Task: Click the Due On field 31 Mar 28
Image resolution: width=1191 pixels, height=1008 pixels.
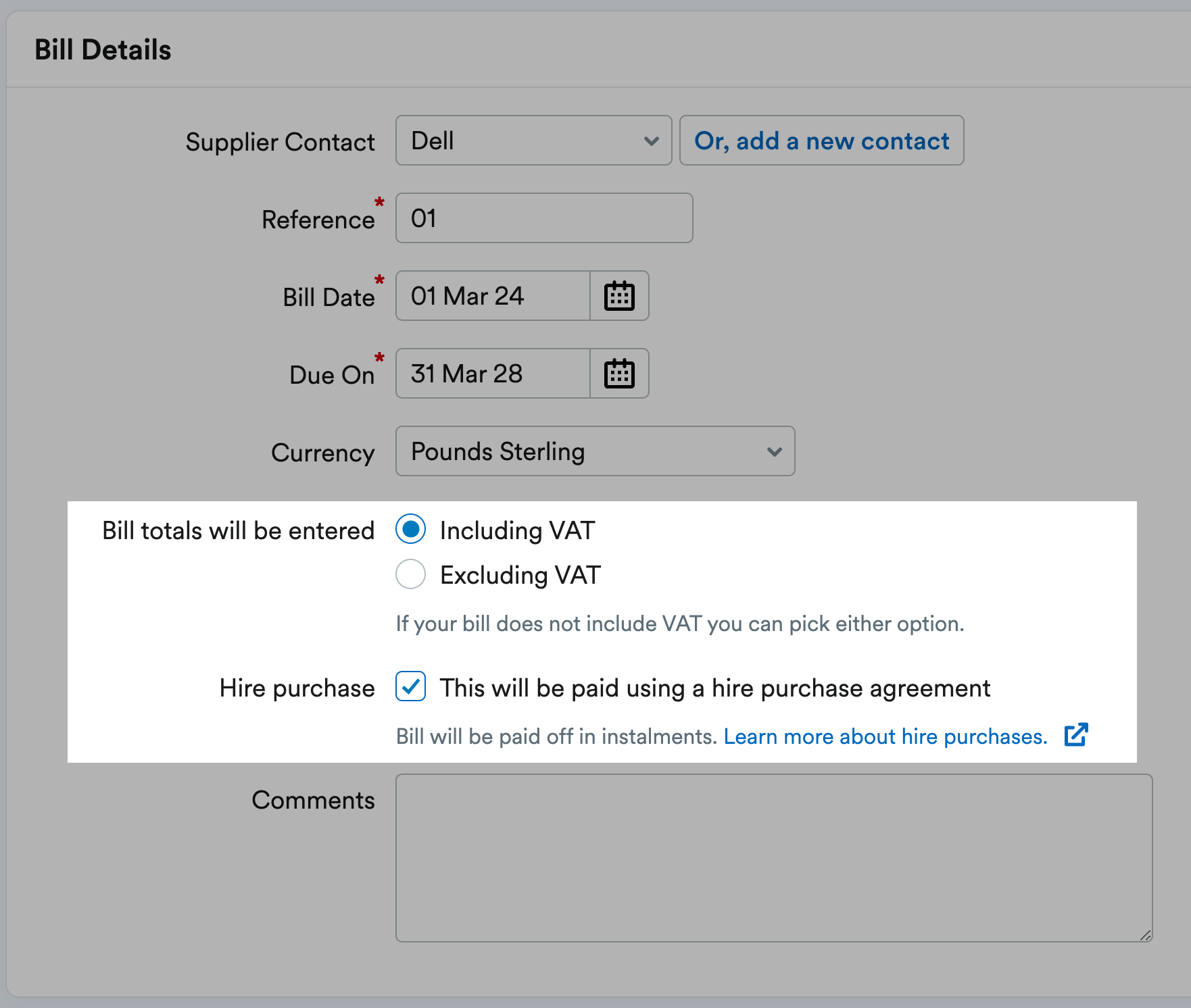Action: [x=493, y=374]
